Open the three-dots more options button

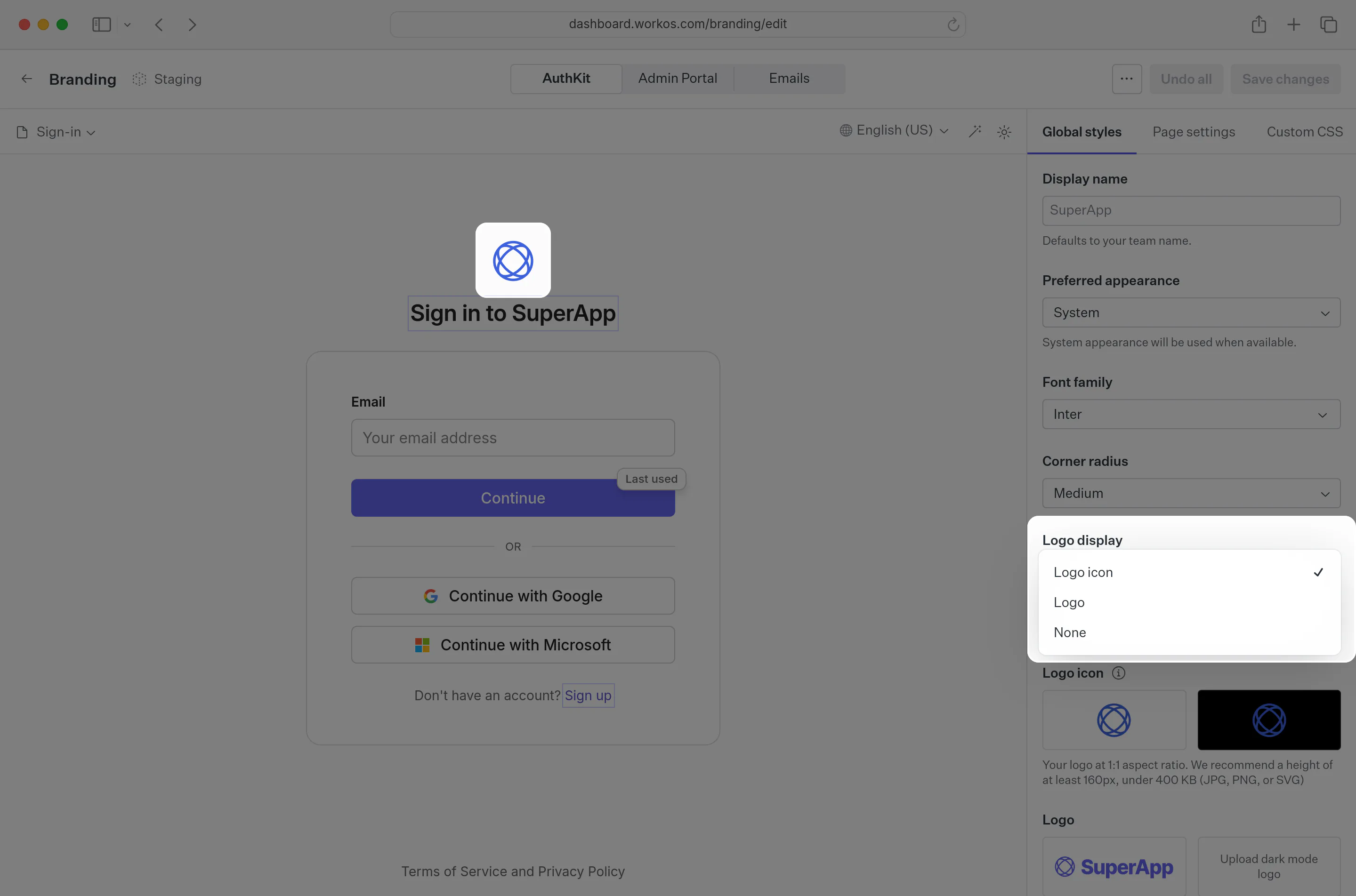coord(1127,79)
